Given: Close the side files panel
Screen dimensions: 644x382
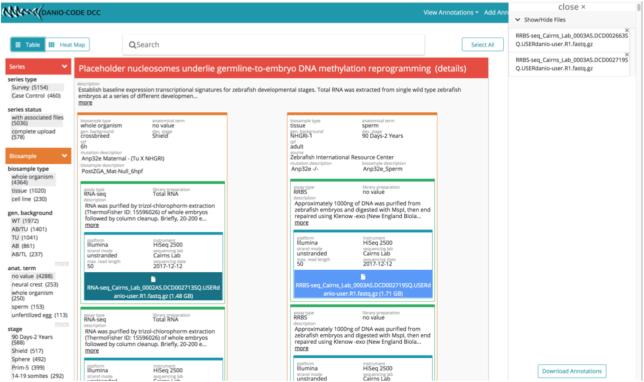Looking at the screenshot, I should 571,7.
